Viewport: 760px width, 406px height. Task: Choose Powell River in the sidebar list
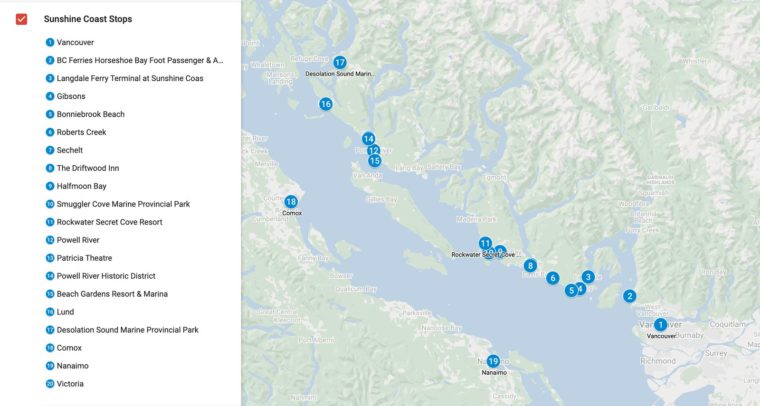tap(78, 240)
